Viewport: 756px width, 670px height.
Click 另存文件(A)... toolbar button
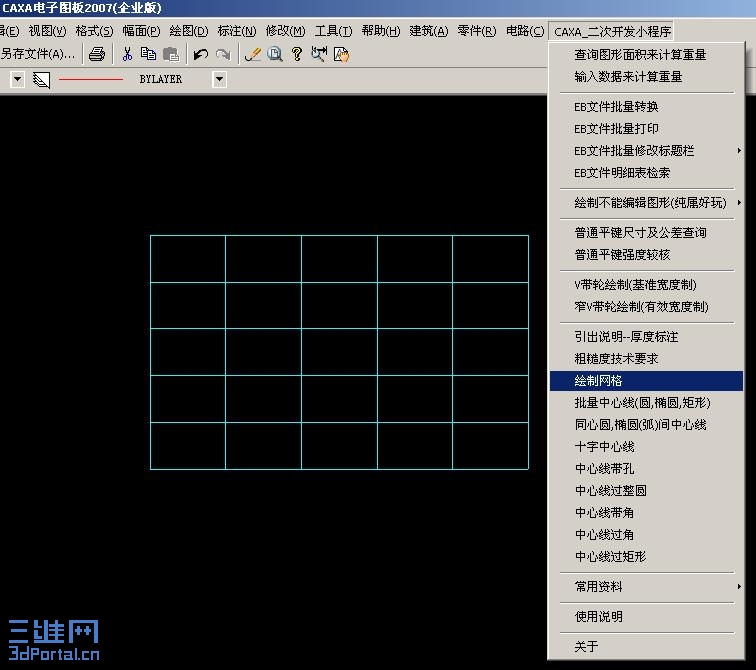tap(38, 54)
